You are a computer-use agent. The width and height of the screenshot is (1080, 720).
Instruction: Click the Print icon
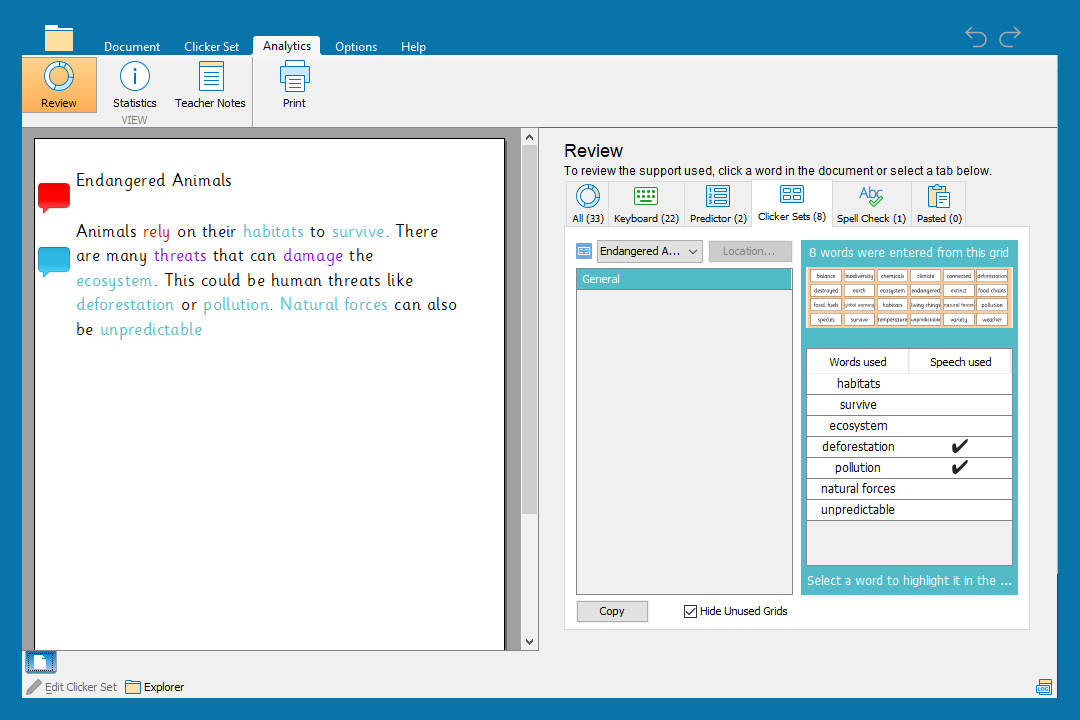[294, 85]
